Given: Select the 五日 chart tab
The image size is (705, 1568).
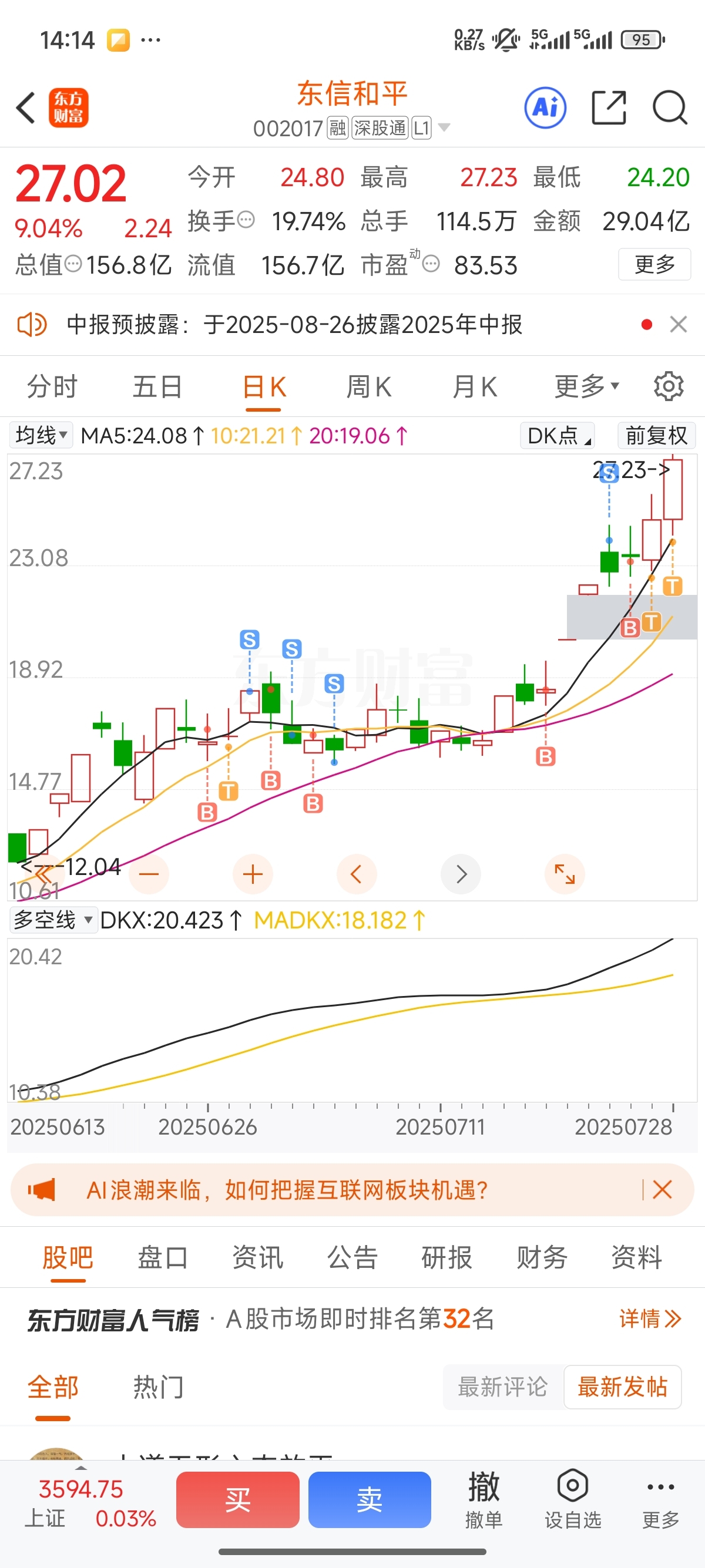Looking at the screenshot, I should click(157, 386).
